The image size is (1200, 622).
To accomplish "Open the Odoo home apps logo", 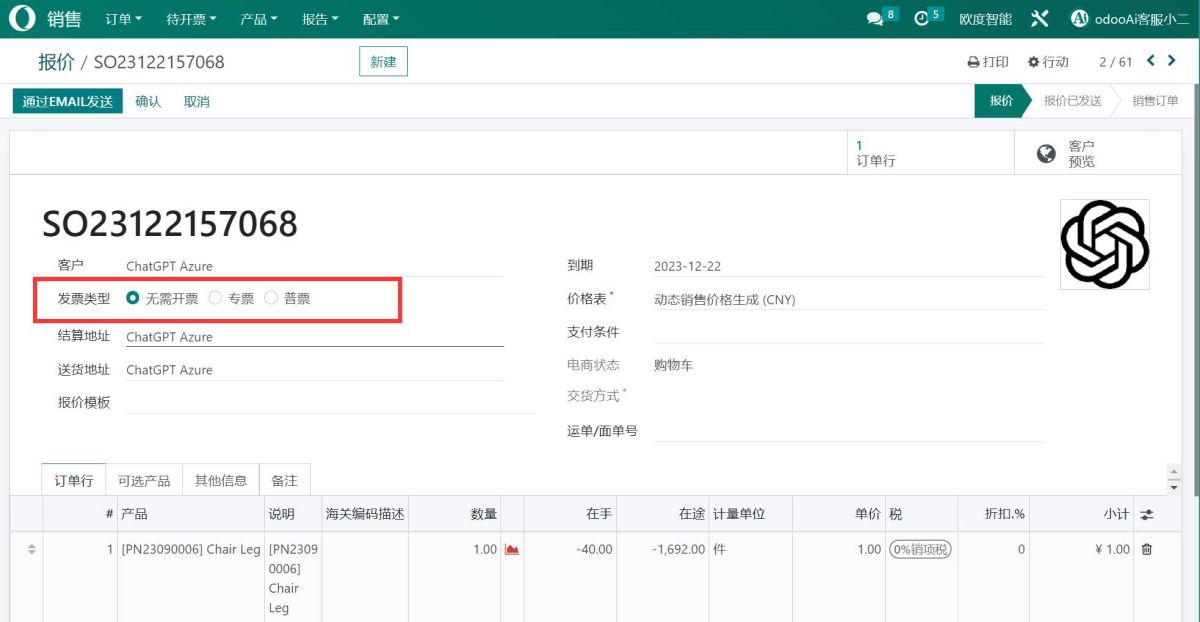I will [x=21, y=19].
